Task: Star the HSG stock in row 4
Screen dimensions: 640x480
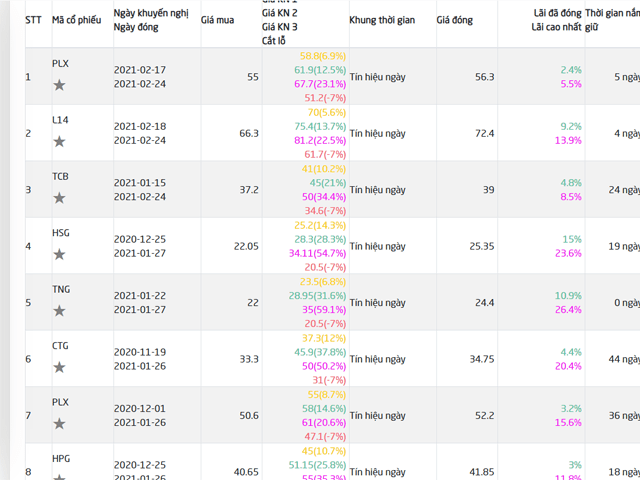Action: [59, 255]
